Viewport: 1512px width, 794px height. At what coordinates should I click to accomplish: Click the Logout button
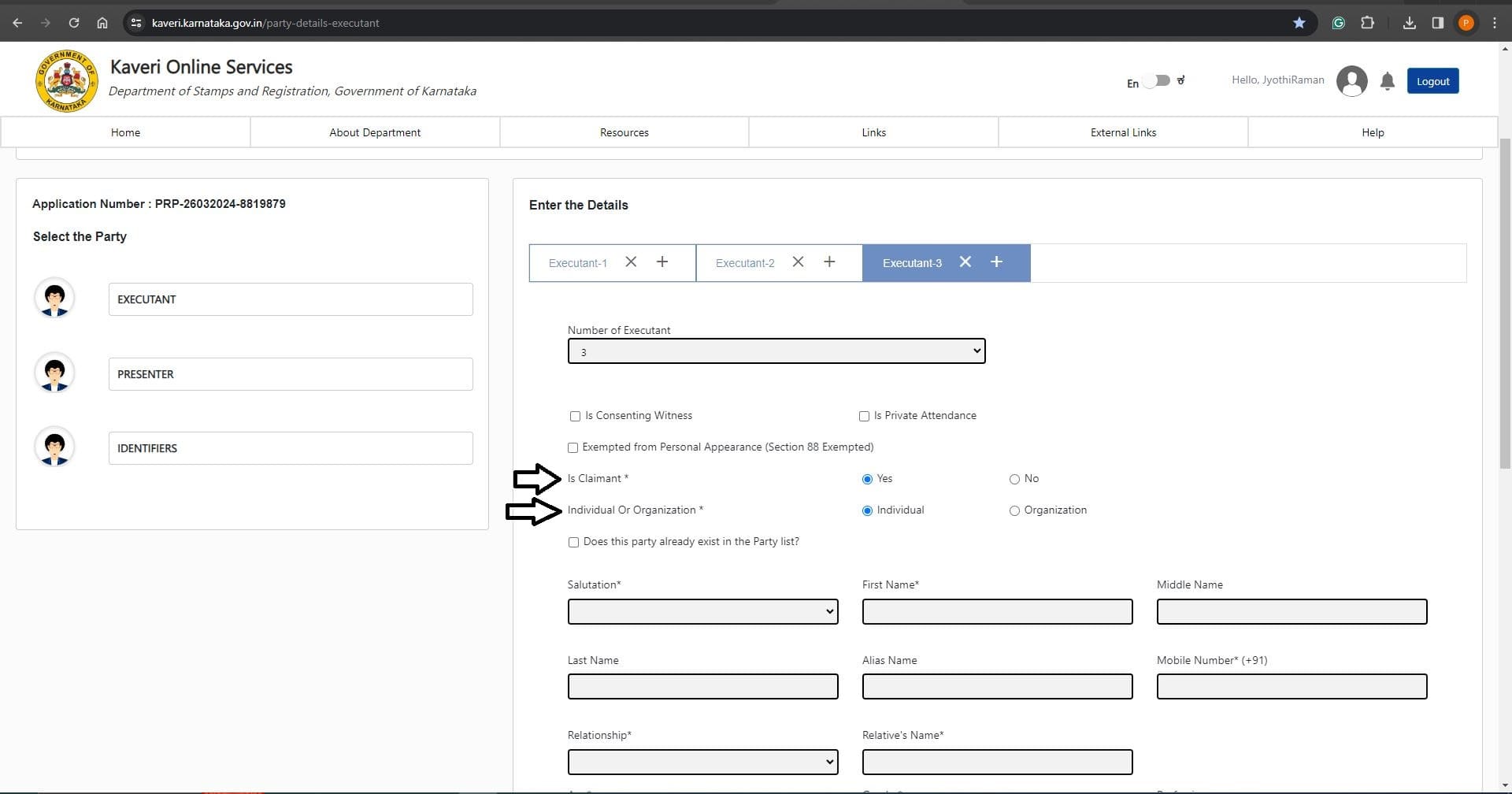1432,81
